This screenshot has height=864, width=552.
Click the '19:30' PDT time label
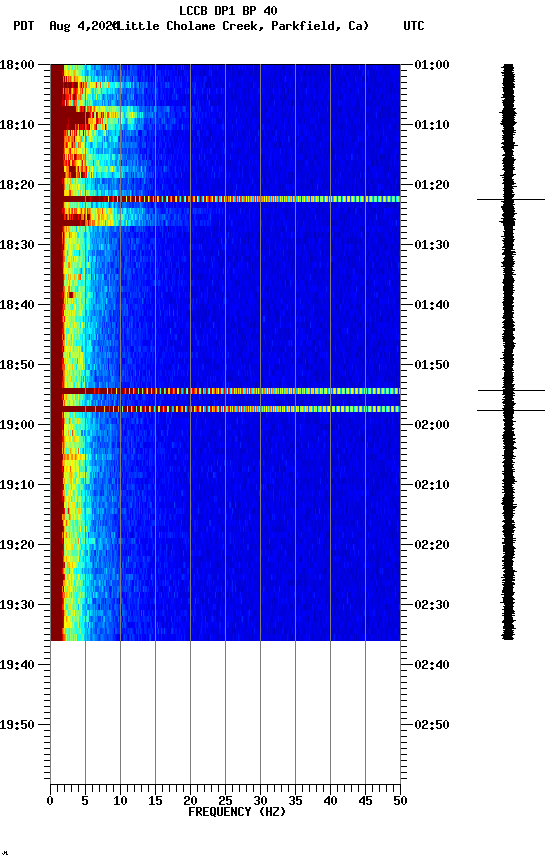click(x=17, y=605)
